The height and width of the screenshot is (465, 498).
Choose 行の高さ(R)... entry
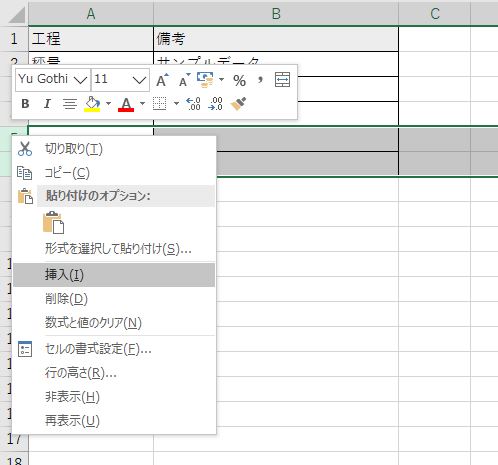pyautogui.click(x=114, y=373)
